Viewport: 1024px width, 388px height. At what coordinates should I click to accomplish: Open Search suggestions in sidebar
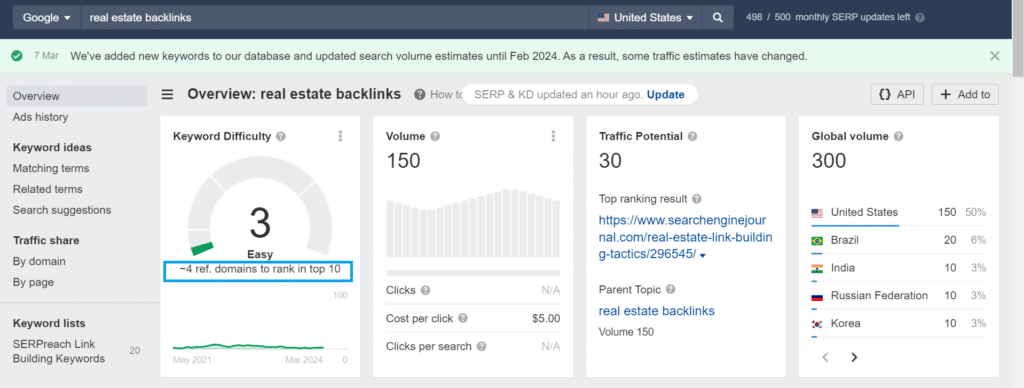(62, 210)
